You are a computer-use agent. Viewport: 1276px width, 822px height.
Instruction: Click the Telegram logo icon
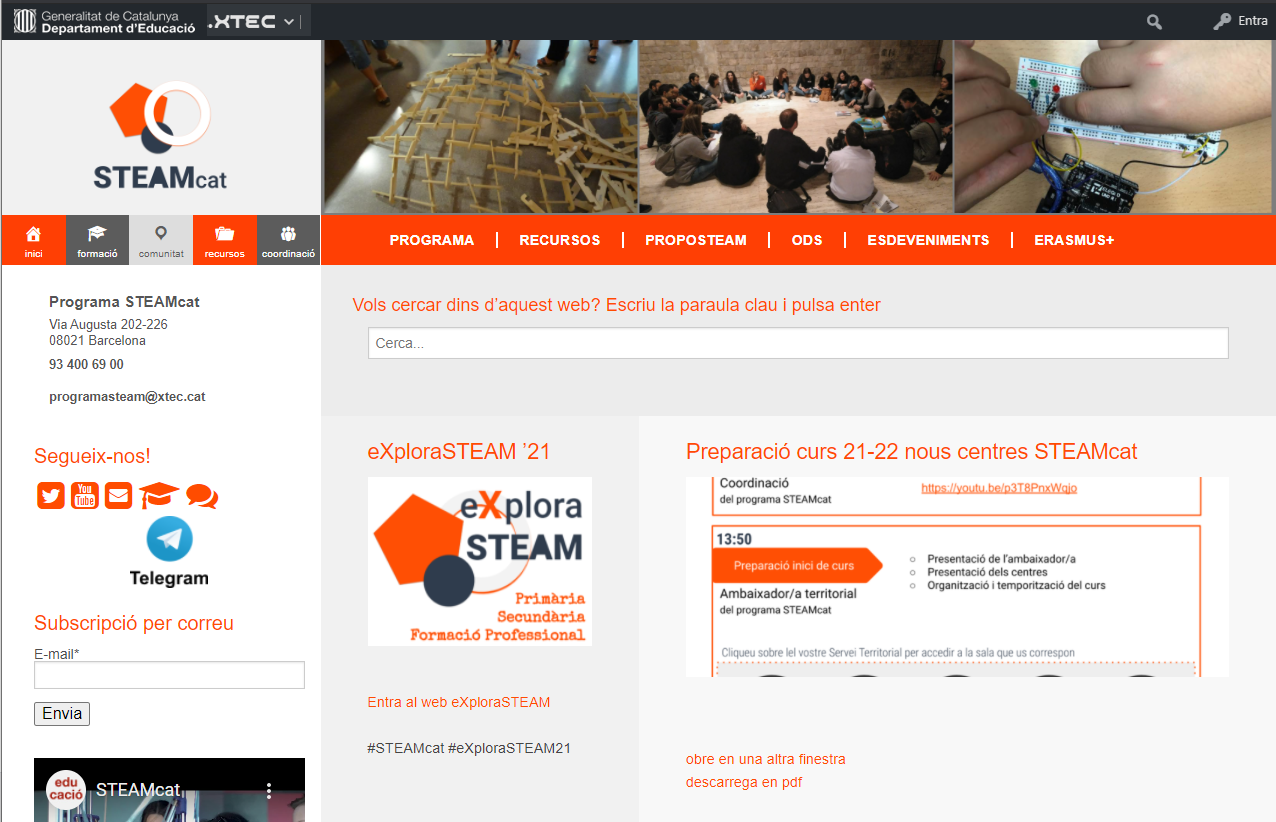coord(169,540)
